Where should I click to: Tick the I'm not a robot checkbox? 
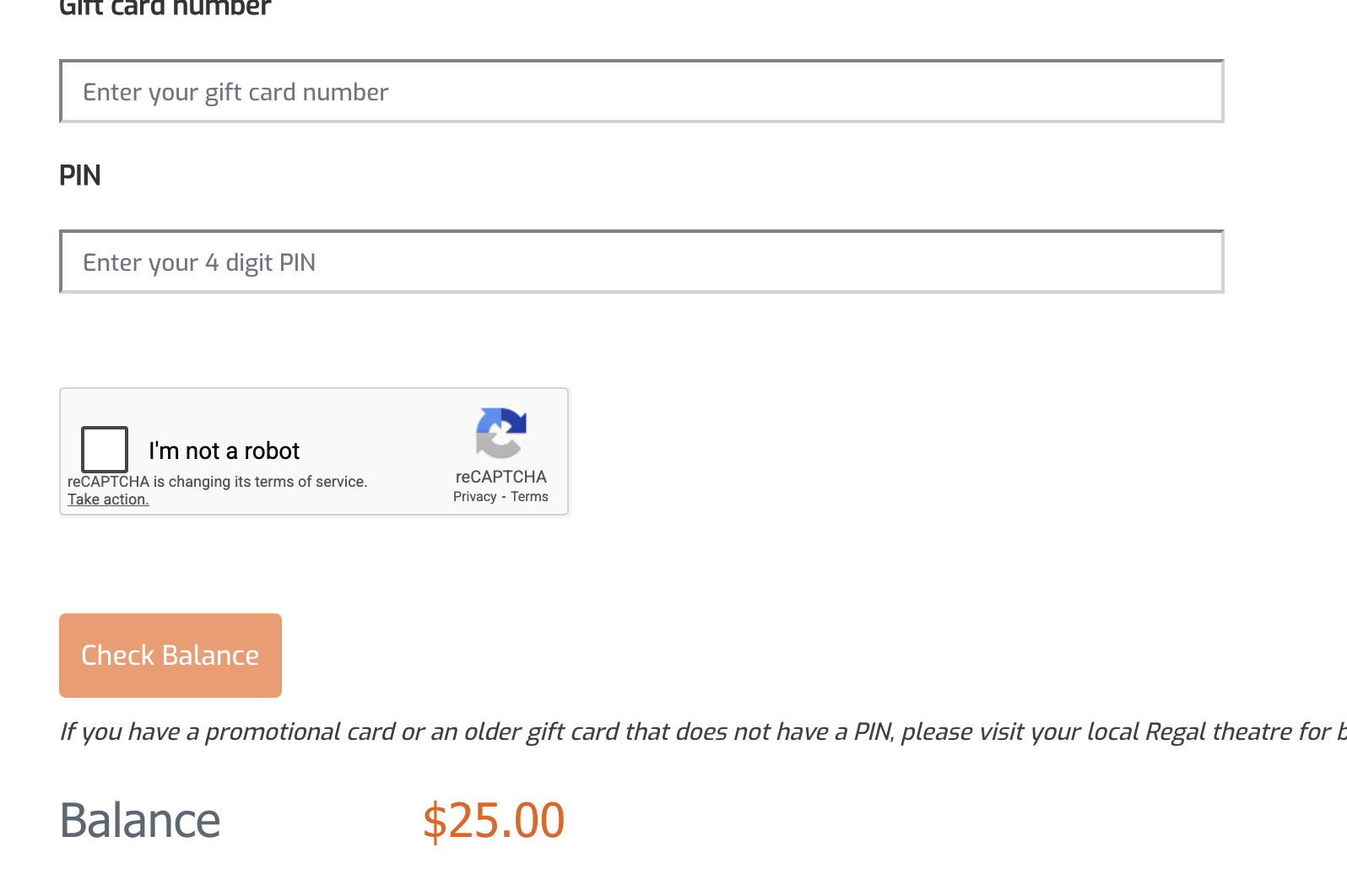(x=105, y=449)
